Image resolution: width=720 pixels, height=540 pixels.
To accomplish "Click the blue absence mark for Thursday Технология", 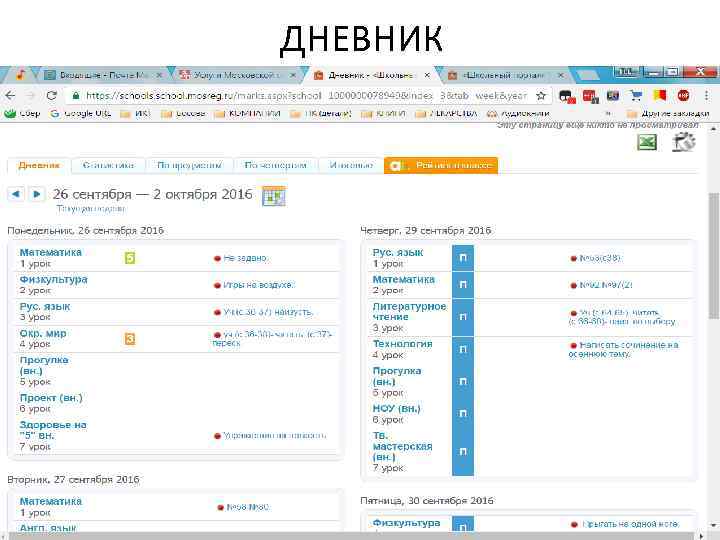I will tap(463, 350).
